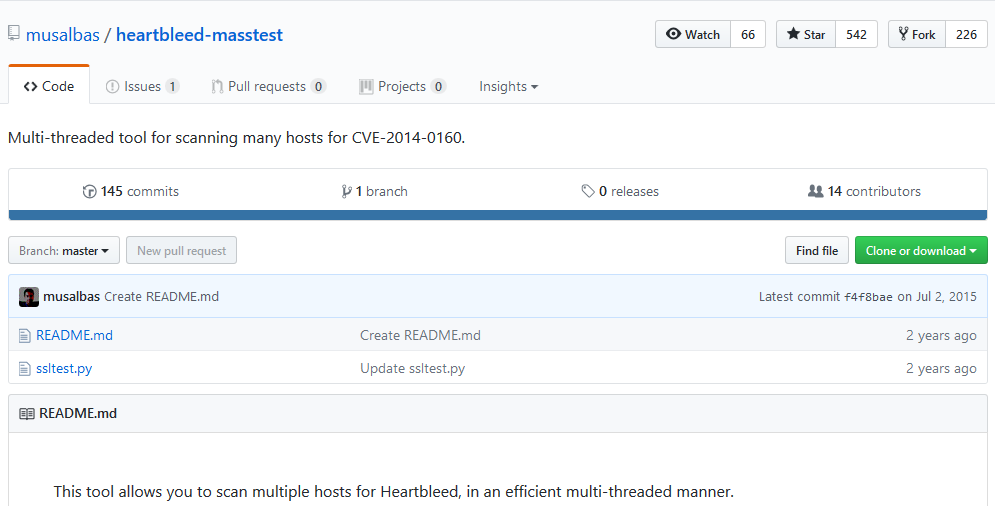Click the blue language bar below stats
The height and width of the screenshot is (506, 995).
pos(498,215)
